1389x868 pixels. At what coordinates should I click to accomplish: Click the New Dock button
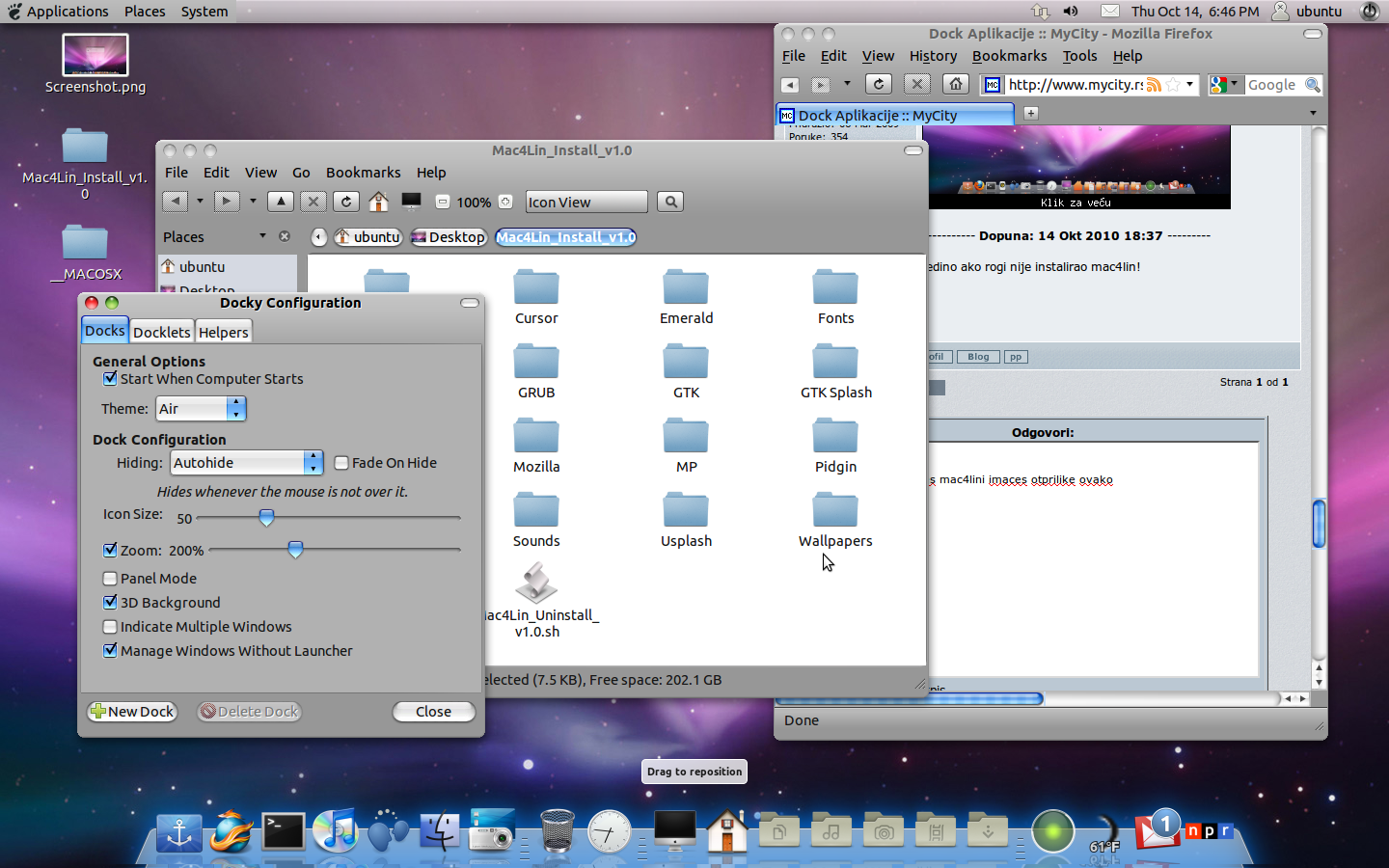tap(132, 712)
